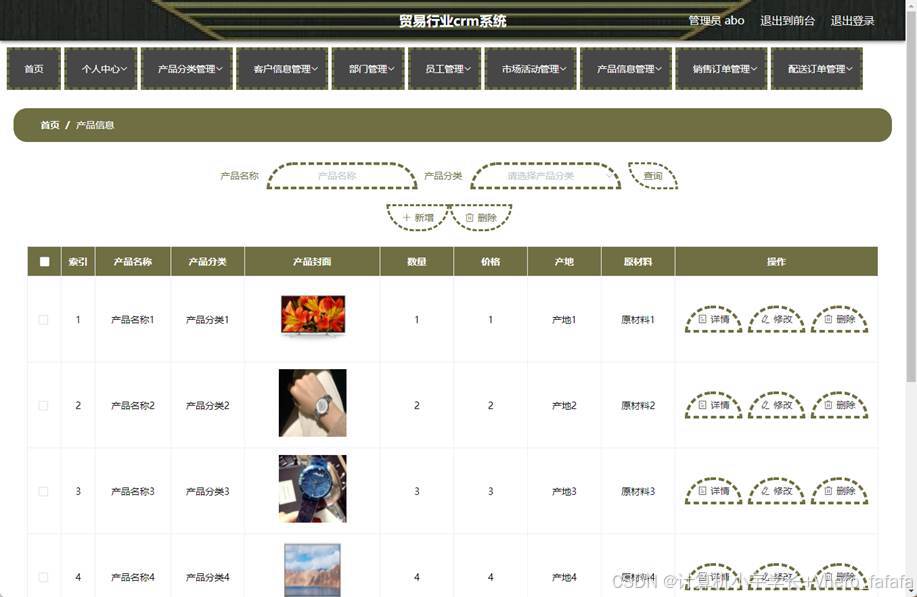
Task: View 详情 for 产品名称1 row
Action: point(713,319)
